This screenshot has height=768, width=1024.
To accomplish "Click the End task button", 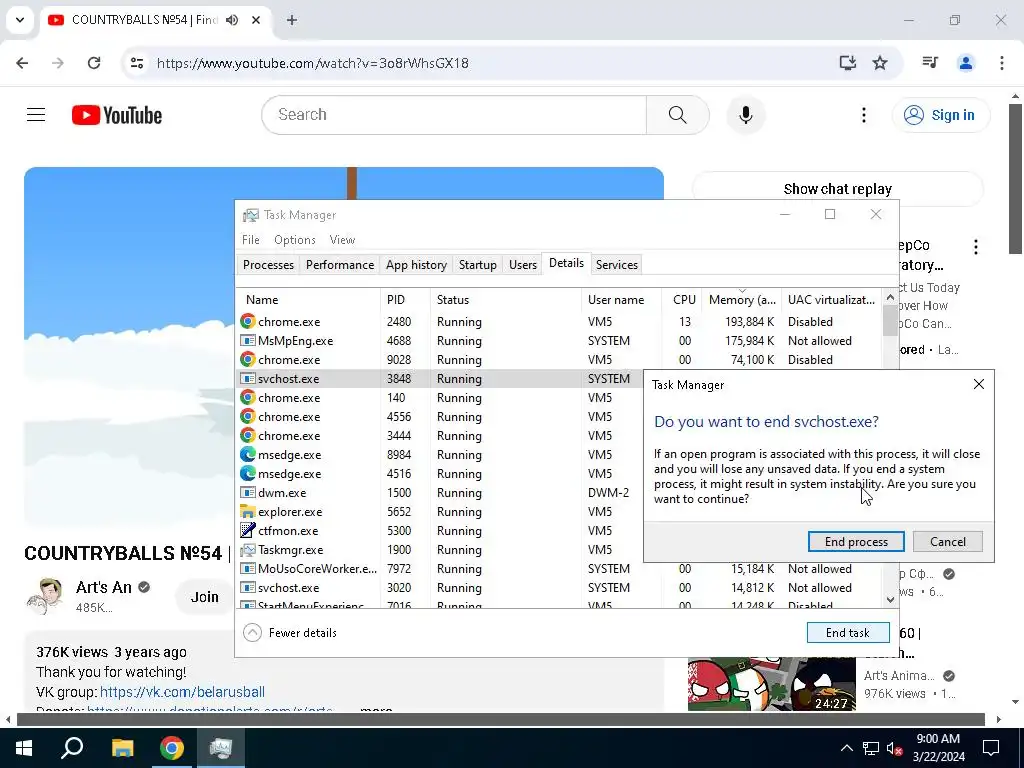I will [848, 632].
